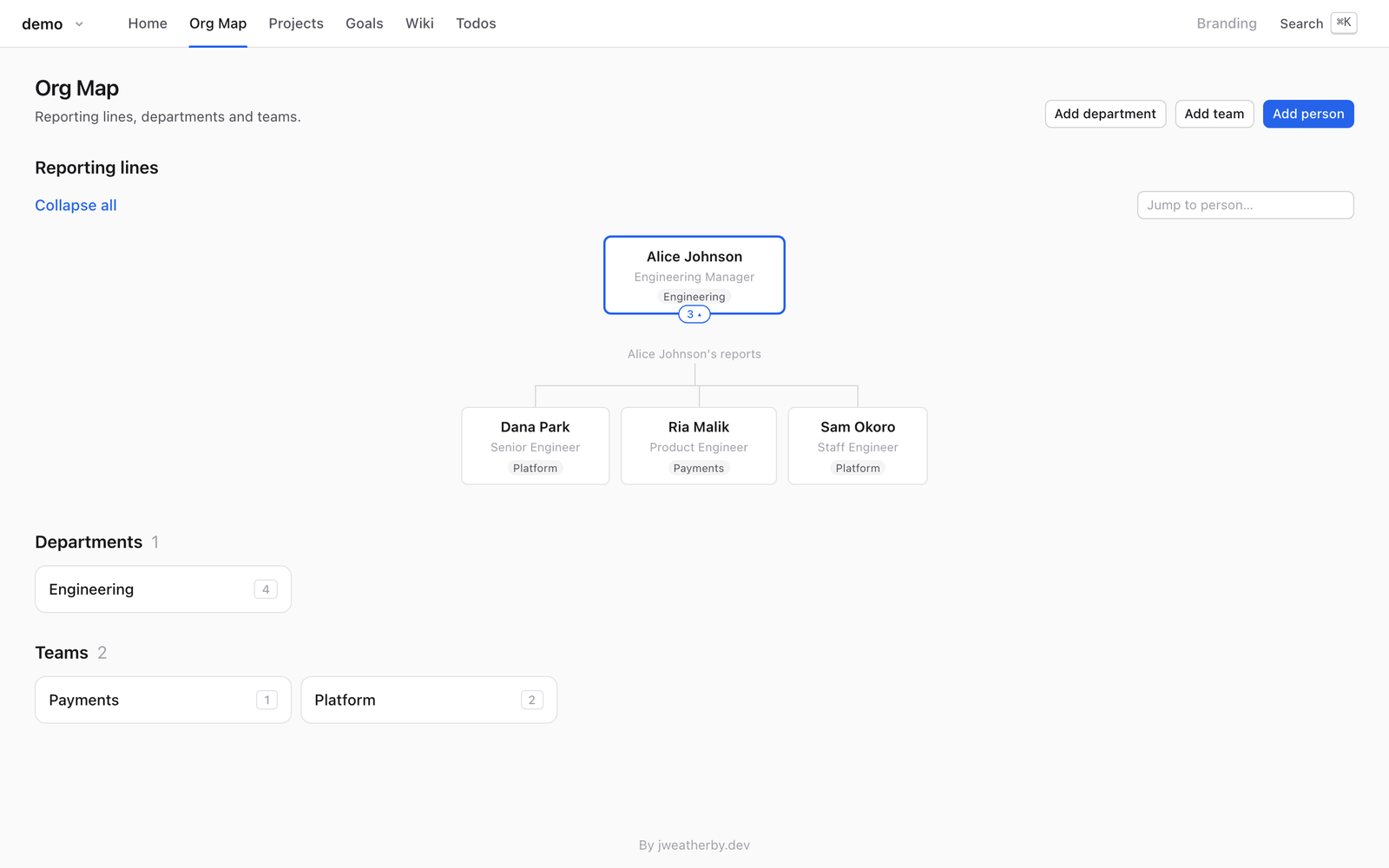Click the Senior Engineer title text

[536, 447]
